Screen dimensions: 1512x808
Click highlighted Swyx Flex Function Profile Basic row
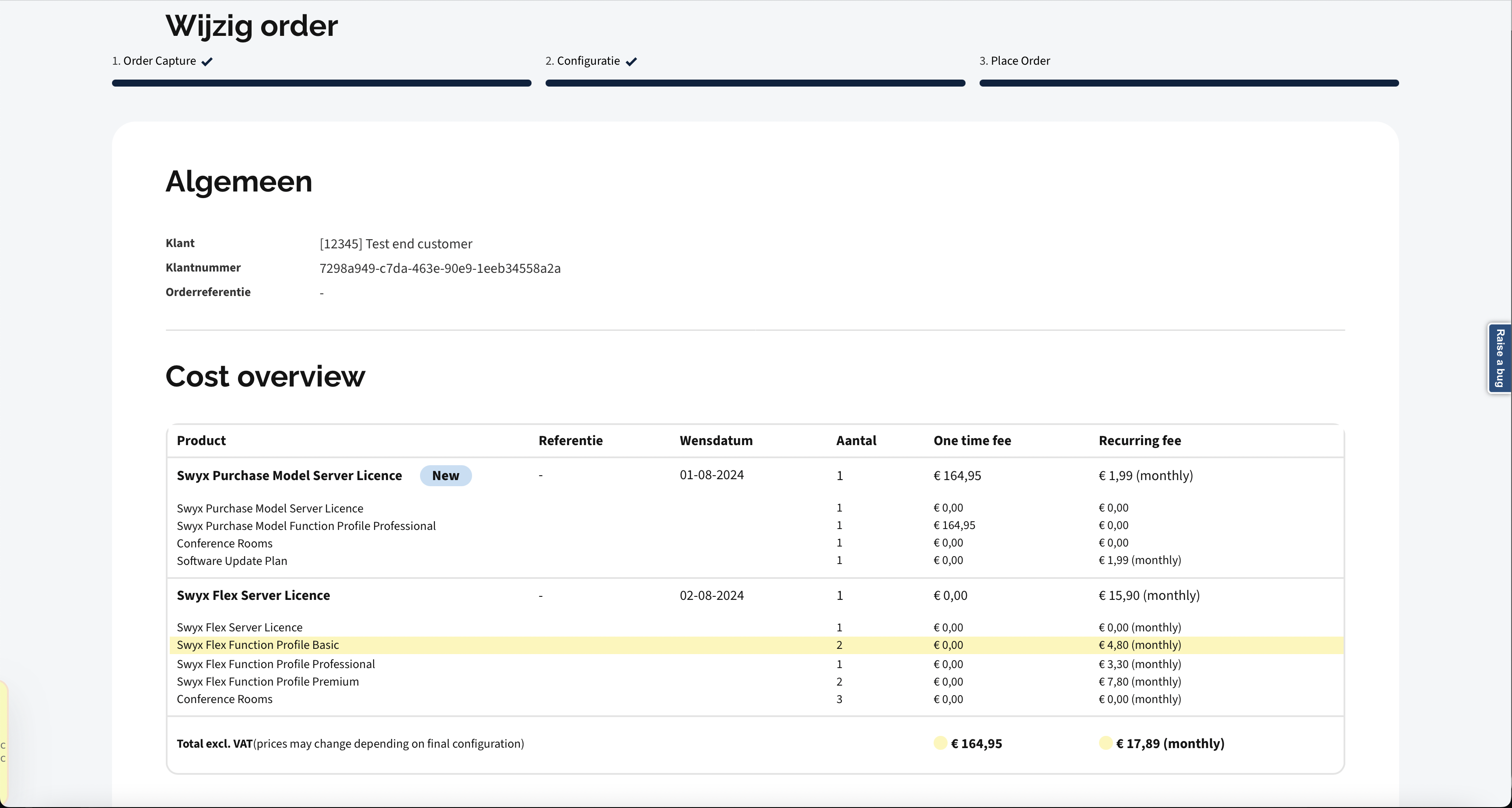tap(258, 645)
